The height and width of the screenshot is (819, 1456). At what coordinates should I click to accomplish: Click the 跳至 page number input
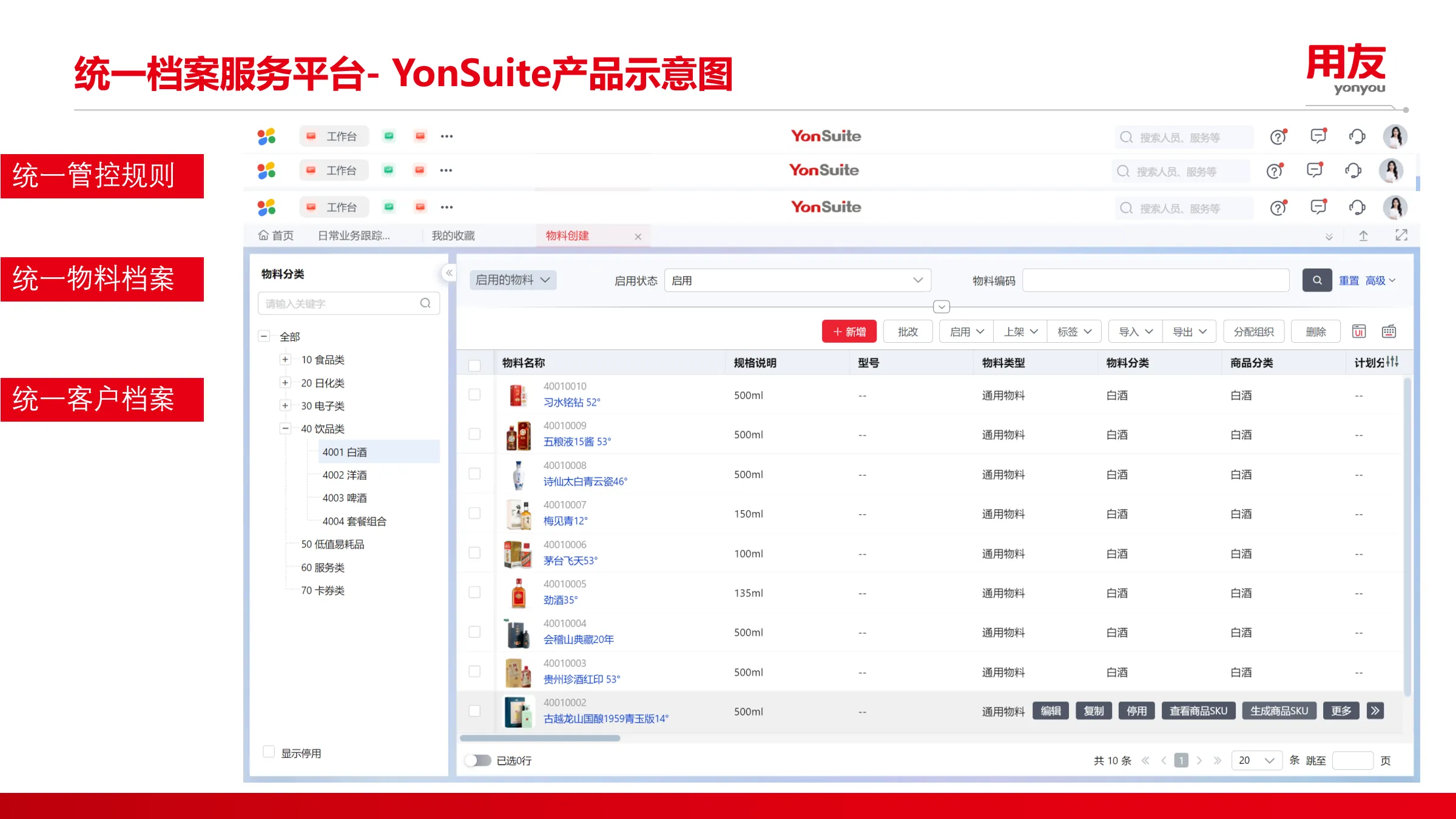tap(1352, 760)
